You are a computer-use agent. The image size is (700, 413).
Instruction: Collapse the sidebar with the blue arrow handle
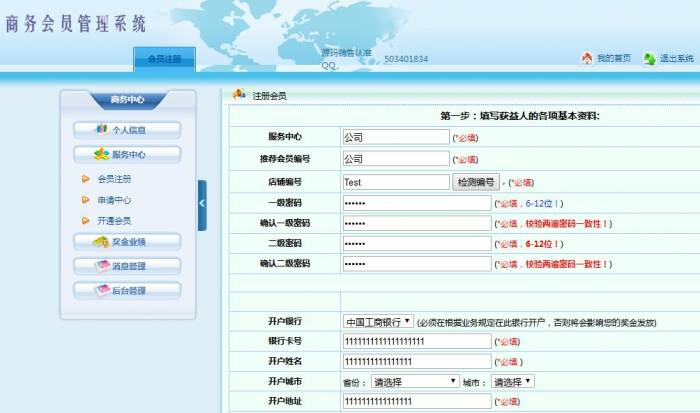202,203
